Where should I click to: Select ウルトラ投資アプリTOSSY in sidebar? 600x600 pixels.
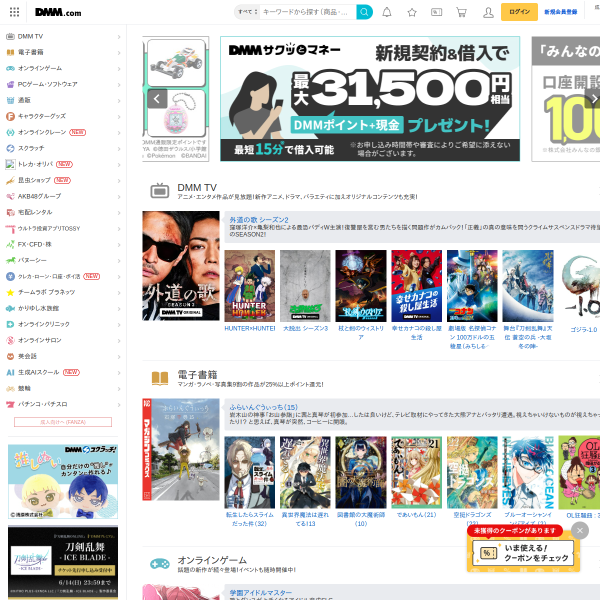point(63,228)
